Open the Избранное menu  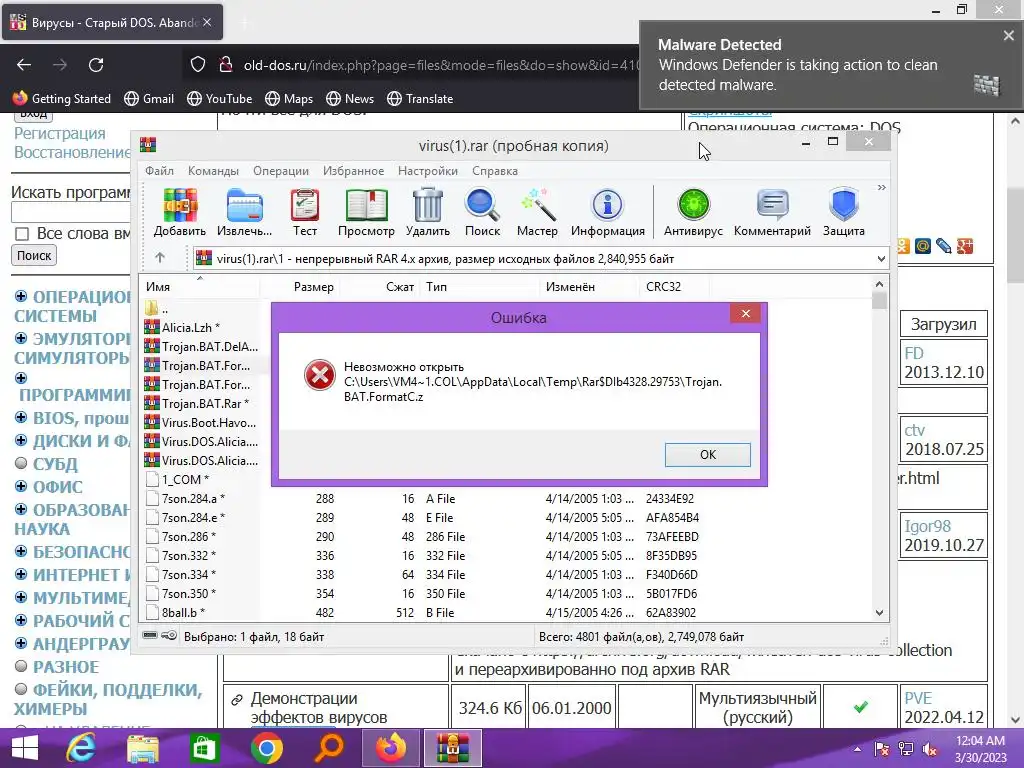click(x=353, y=170)
